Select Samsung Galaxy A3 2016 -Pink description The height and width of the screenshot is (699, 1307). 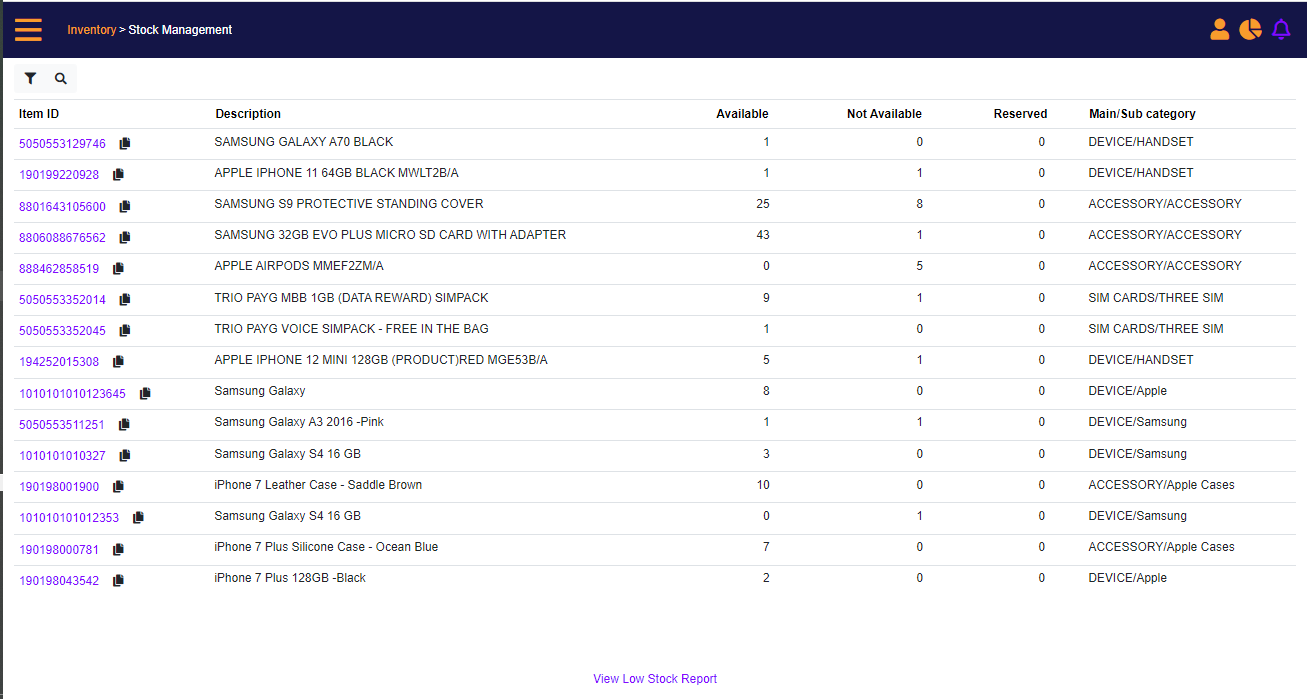(299, 422)
